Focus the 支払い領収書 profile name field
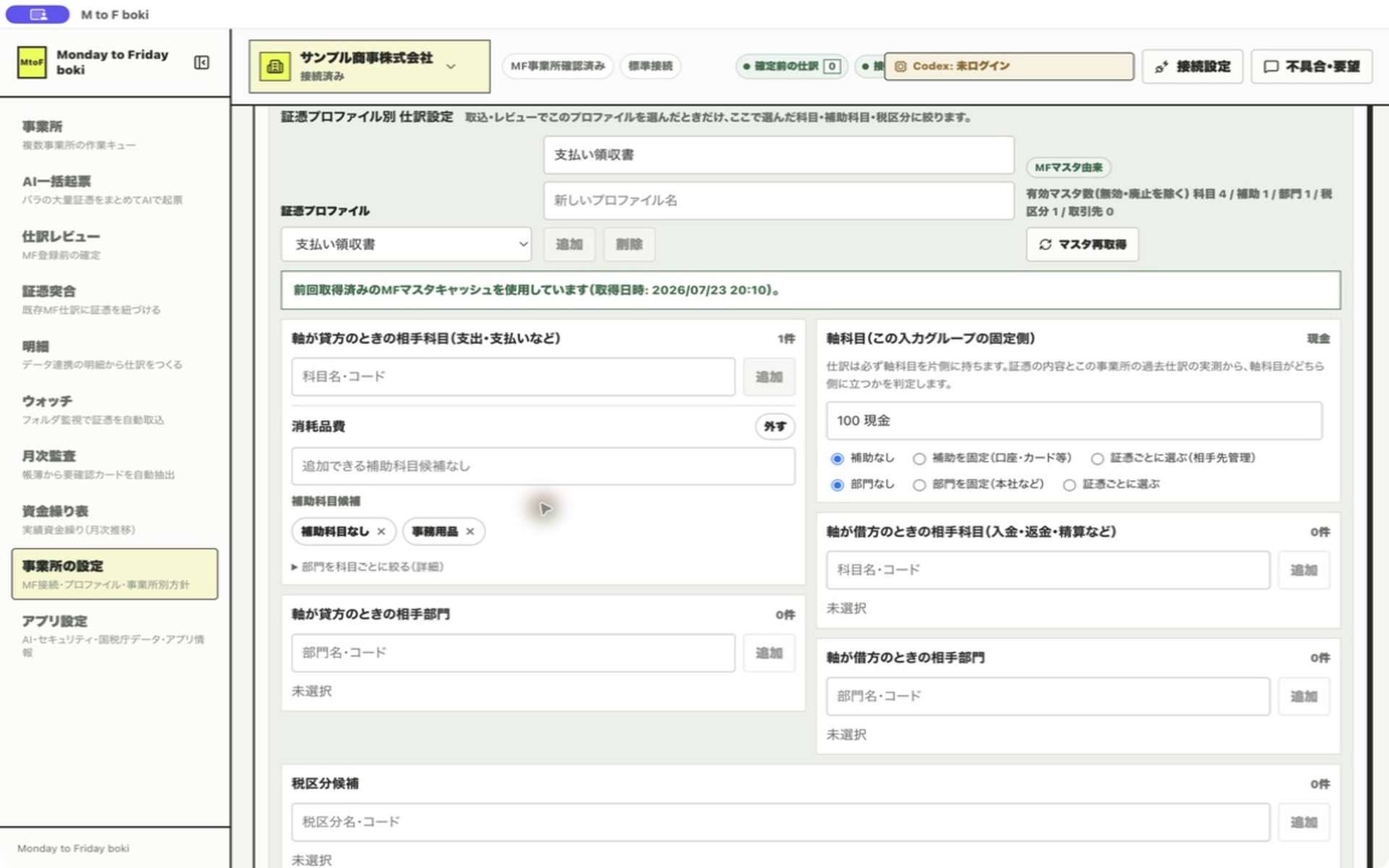 click(778, 155)
